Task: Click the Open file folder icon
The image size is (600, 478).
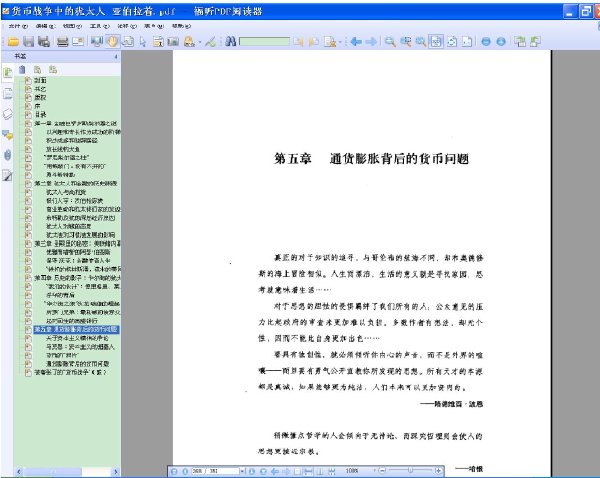Action: click(x=13, y=41)
